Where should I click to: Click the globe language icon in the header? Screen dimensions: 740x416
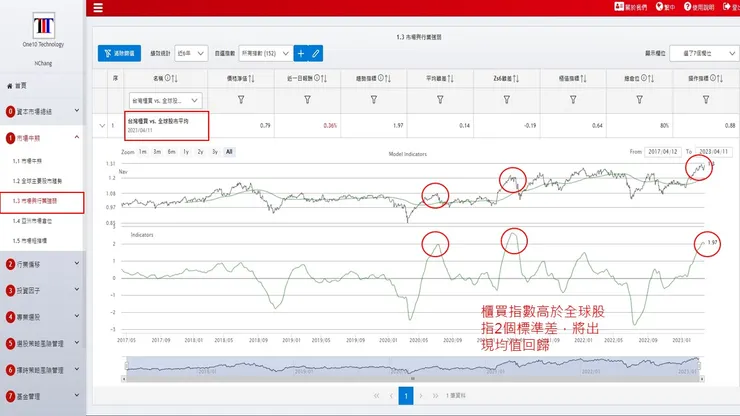click(659, 7)
